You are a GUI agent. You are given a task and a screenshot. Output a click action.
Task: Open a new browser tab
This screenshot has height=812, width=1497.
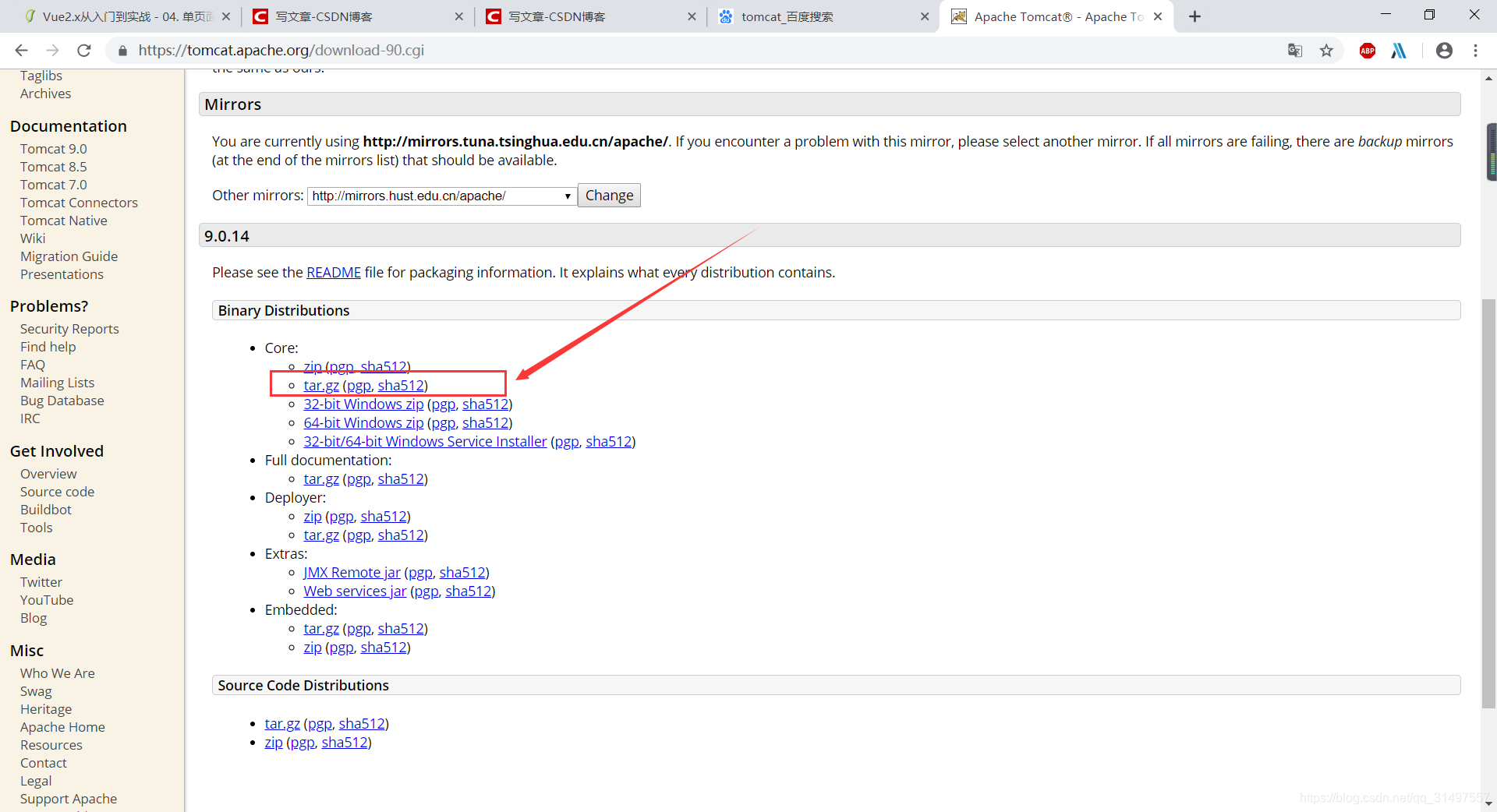point(1194,16)
